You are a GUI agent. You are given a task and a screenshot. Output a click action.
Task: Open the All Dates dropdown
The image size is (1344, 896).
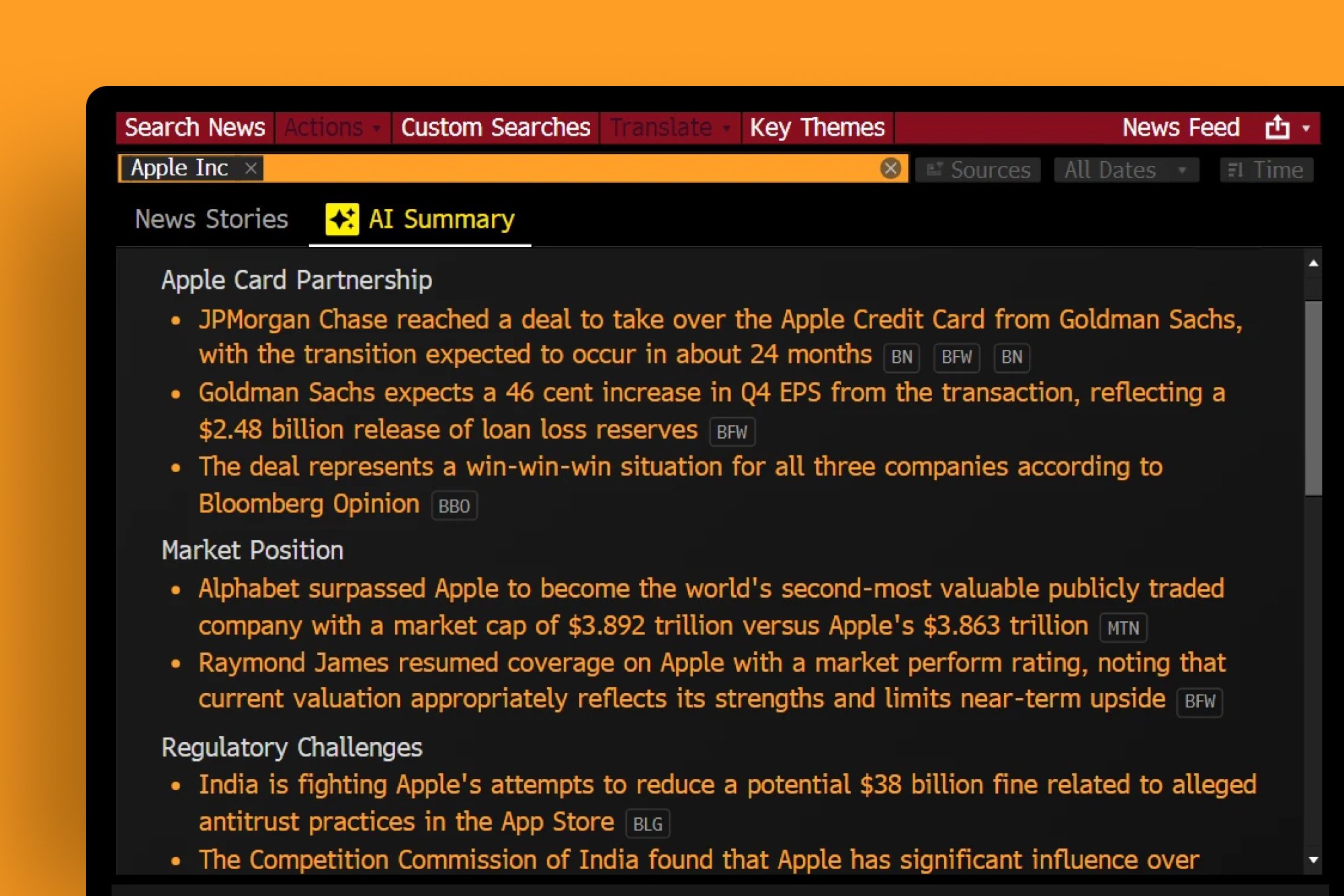pyautogui.click(x=1126, y=170)
